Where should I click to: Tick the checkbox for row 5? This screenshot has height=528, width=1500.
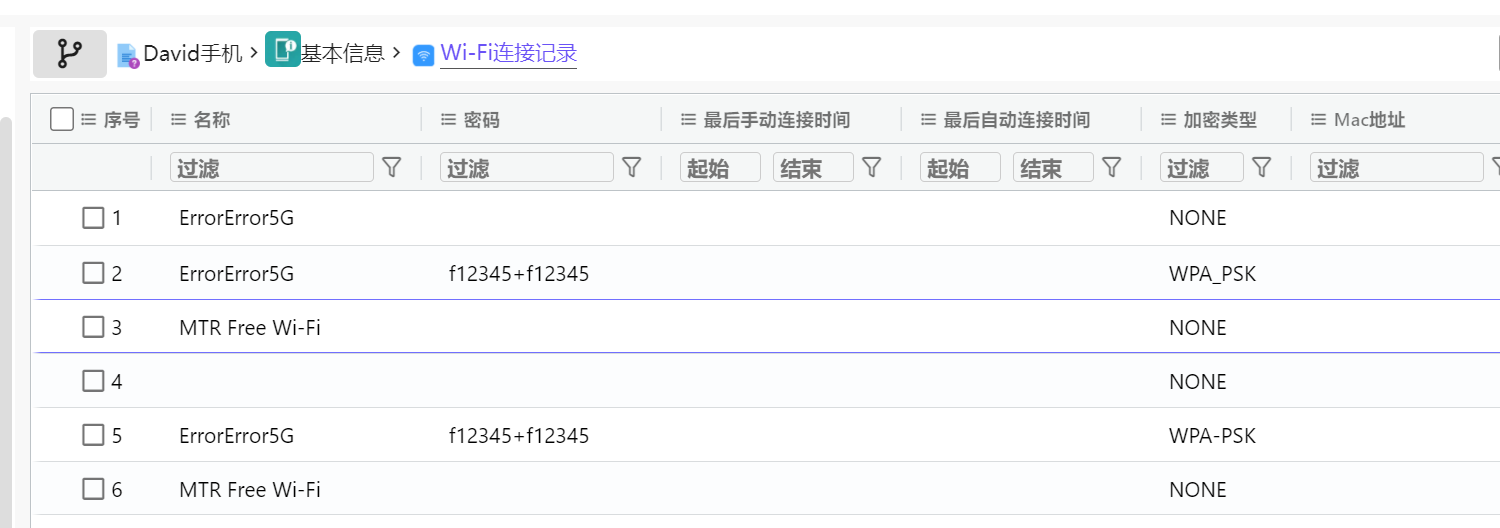93,435
